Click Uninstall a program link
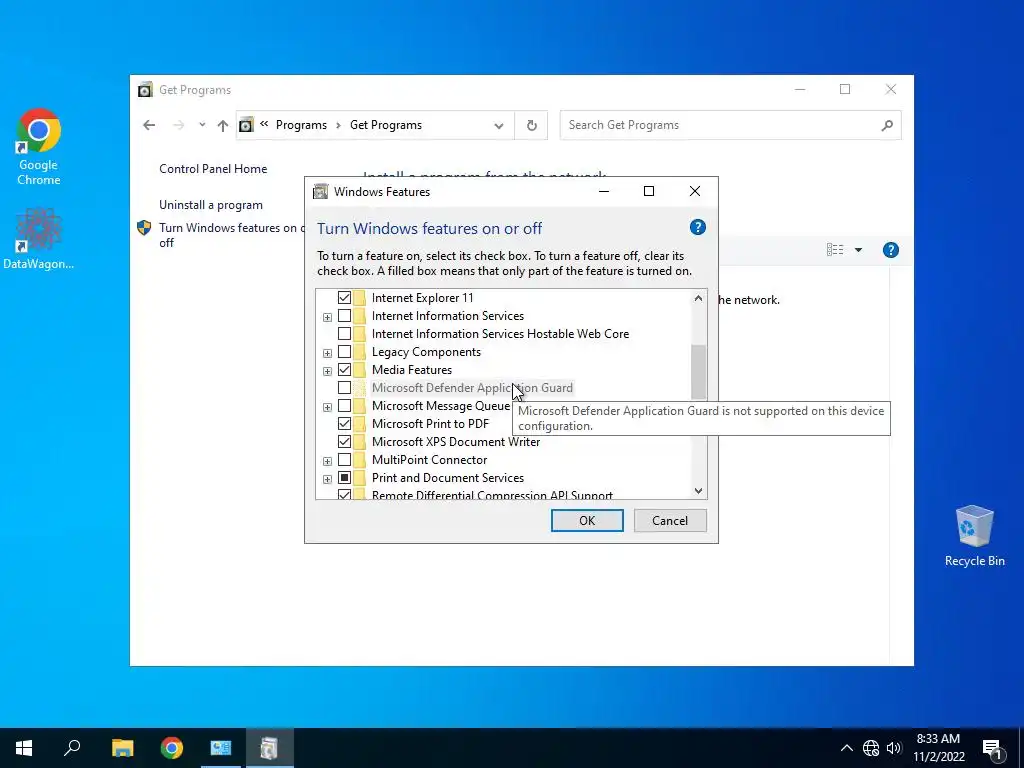 [x=211, y=205]
